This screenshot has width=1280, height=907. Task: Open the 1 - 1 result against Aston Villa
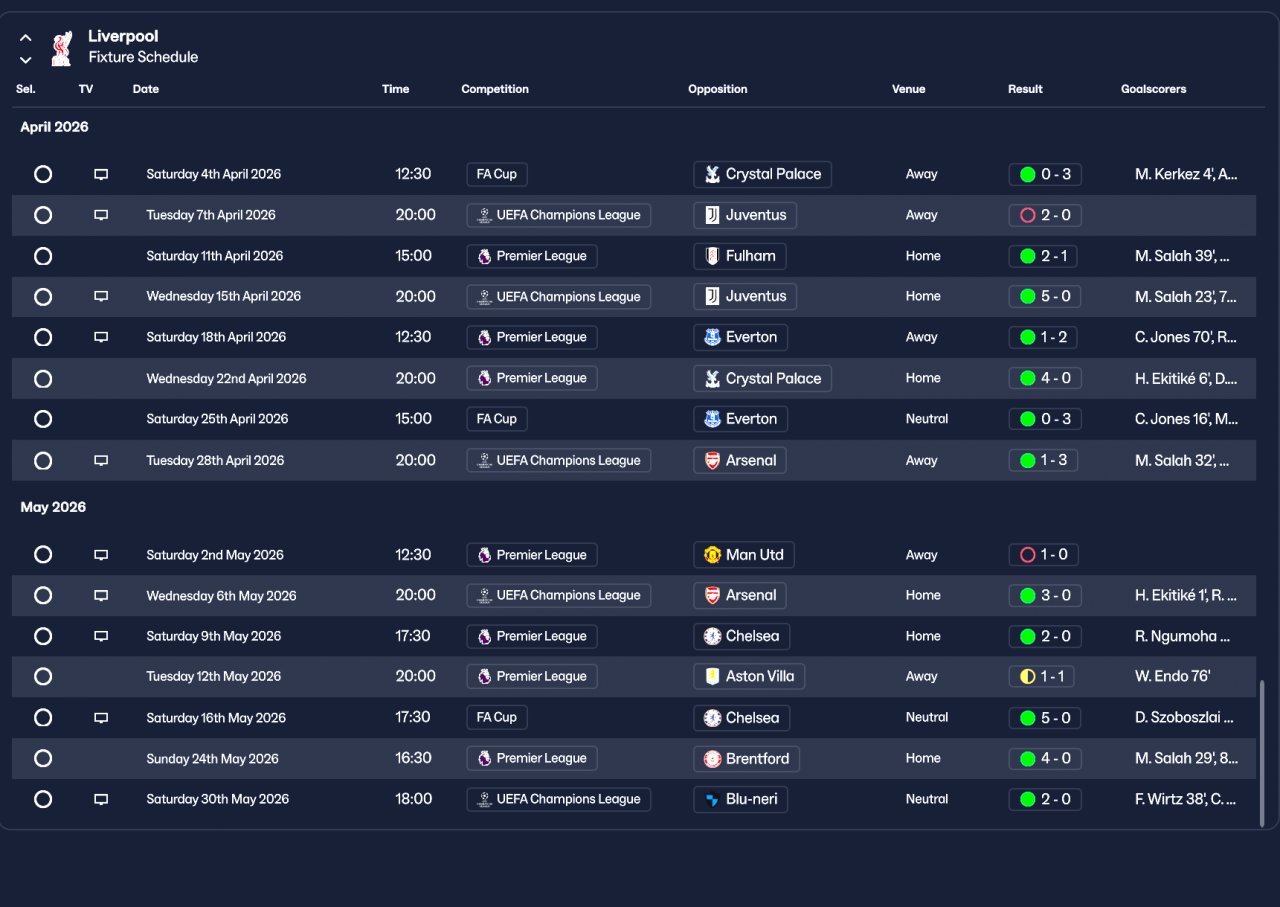1042,676
